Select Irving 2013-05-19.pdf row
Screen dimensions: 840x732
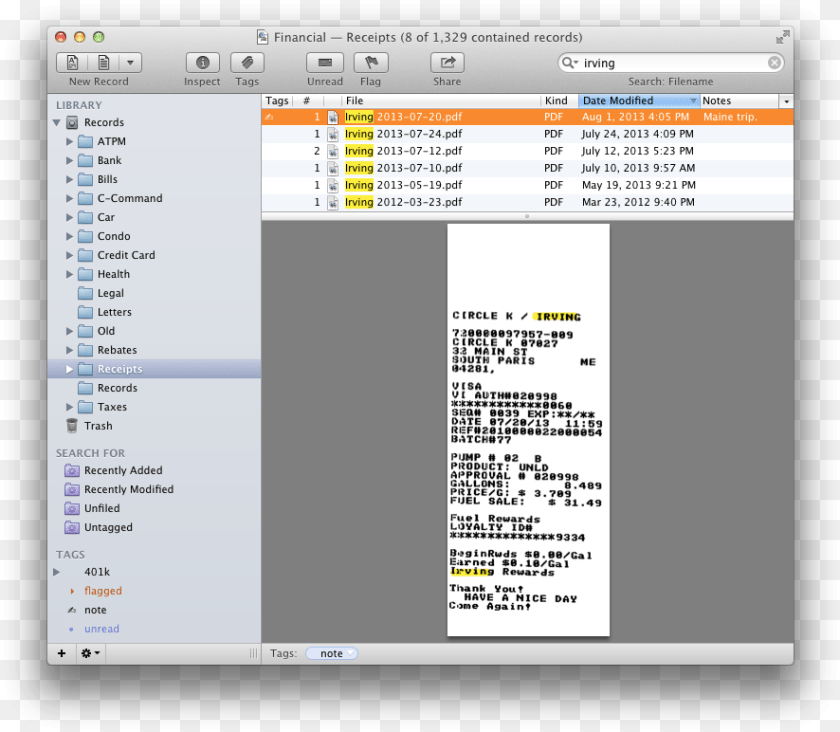(x=527, y=185)
